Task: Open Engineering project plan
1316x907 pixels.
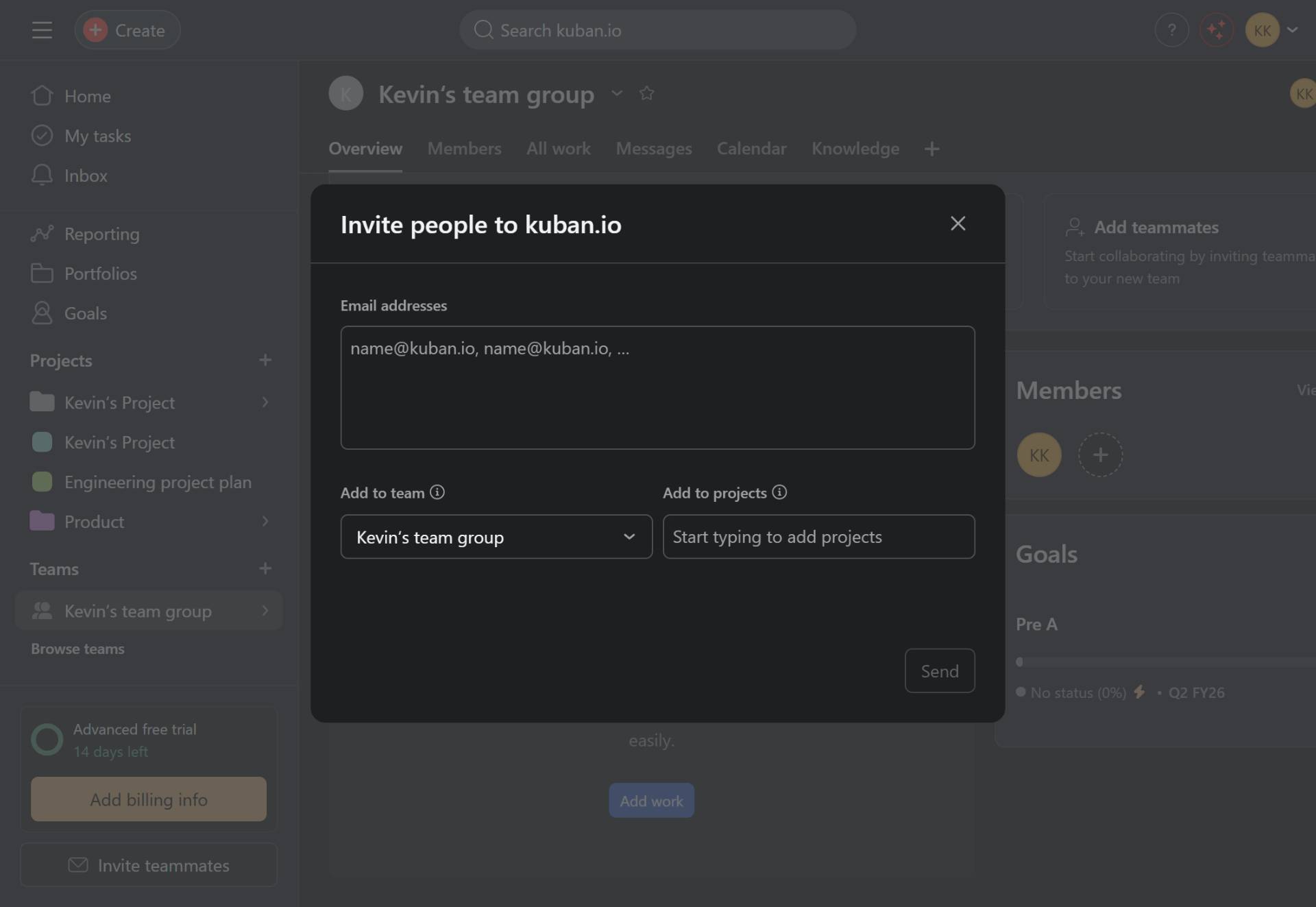Action: coord(149,482)
